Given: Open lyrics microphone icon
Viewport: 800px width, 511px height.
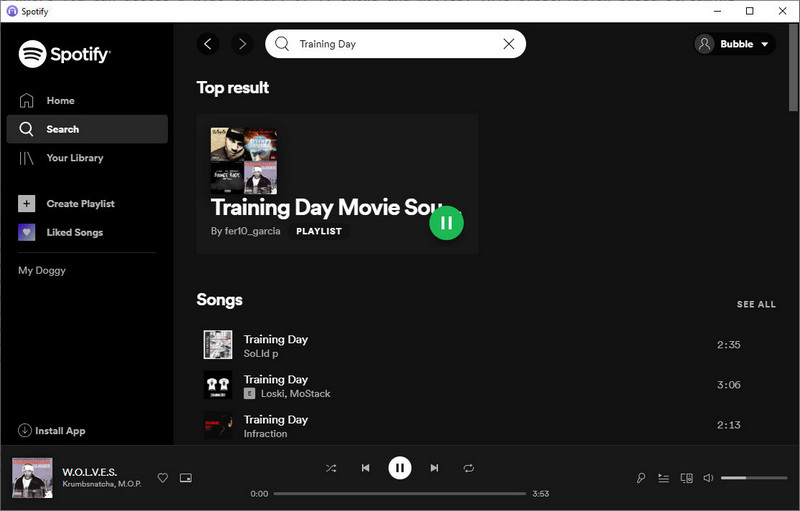Looking at the screenshot, I should pyautogui.click(x=641, y=478).
